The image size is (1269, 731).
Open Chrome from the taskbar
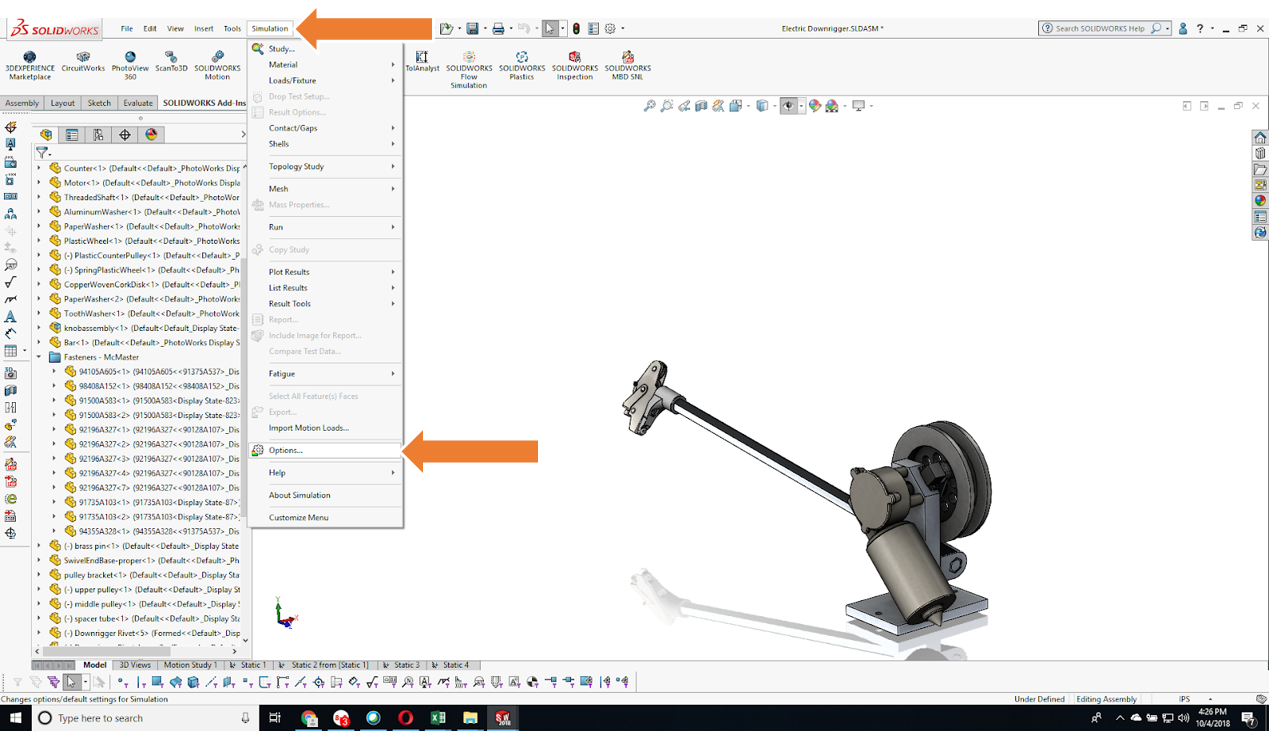pos(309,718)
